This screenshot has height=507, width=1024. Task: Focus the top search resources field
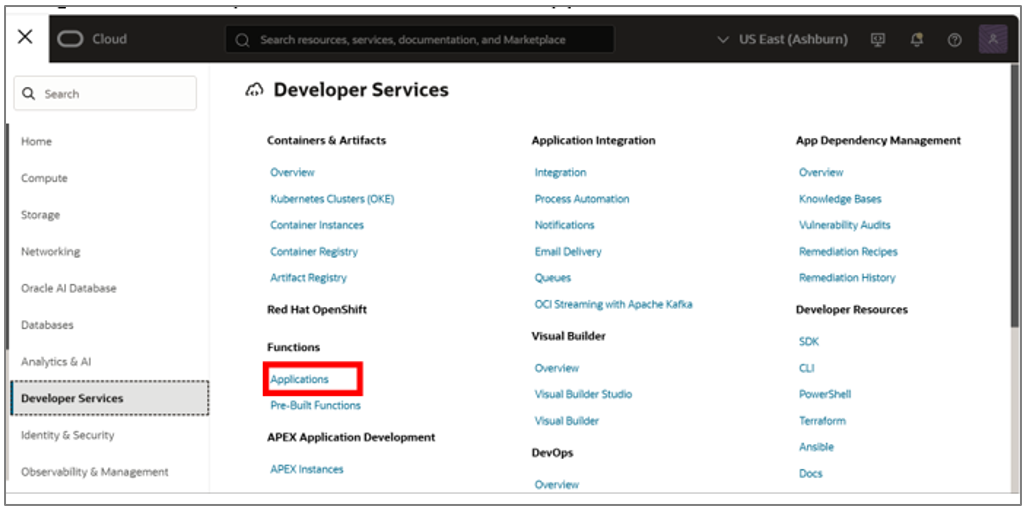tap(419, 39)
